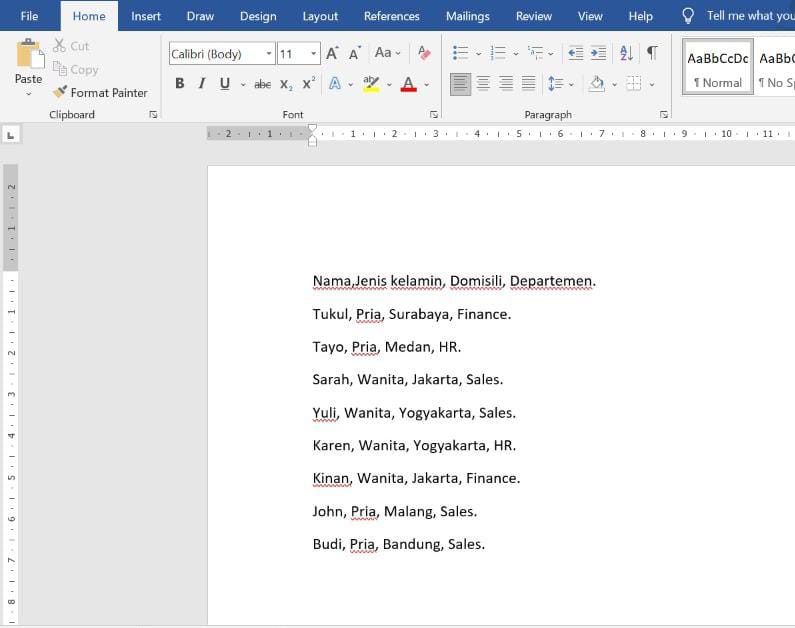Toggle Italic formatting
This screenshot has width=795, height=628.
tap(202, 84)
